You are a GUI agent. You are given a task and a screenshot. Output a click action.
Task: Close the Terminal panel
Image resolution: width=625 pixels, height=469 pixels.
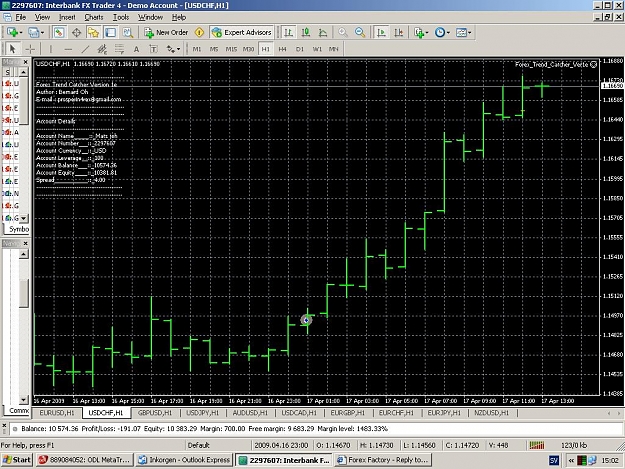tap(4, 426)
